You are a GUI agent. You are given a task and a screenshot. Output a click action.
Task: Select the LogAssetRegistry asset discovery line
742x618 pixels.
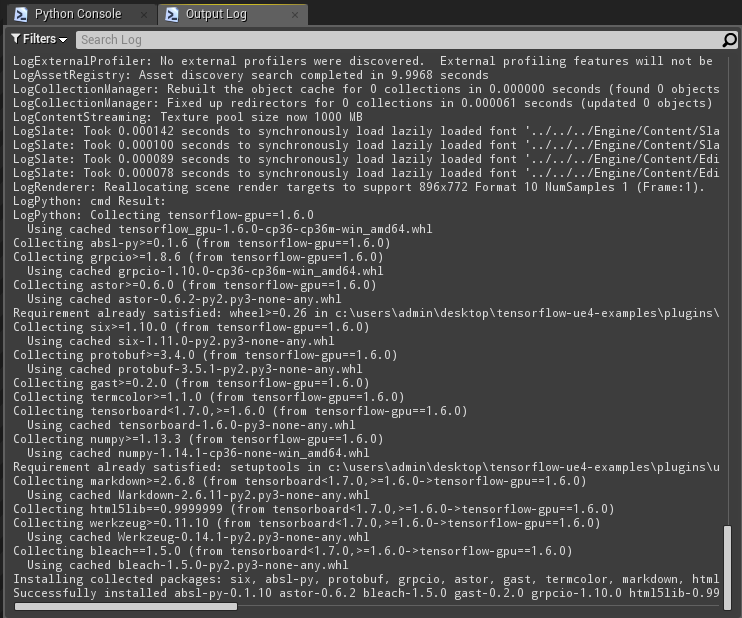click(x=250, y=75)
